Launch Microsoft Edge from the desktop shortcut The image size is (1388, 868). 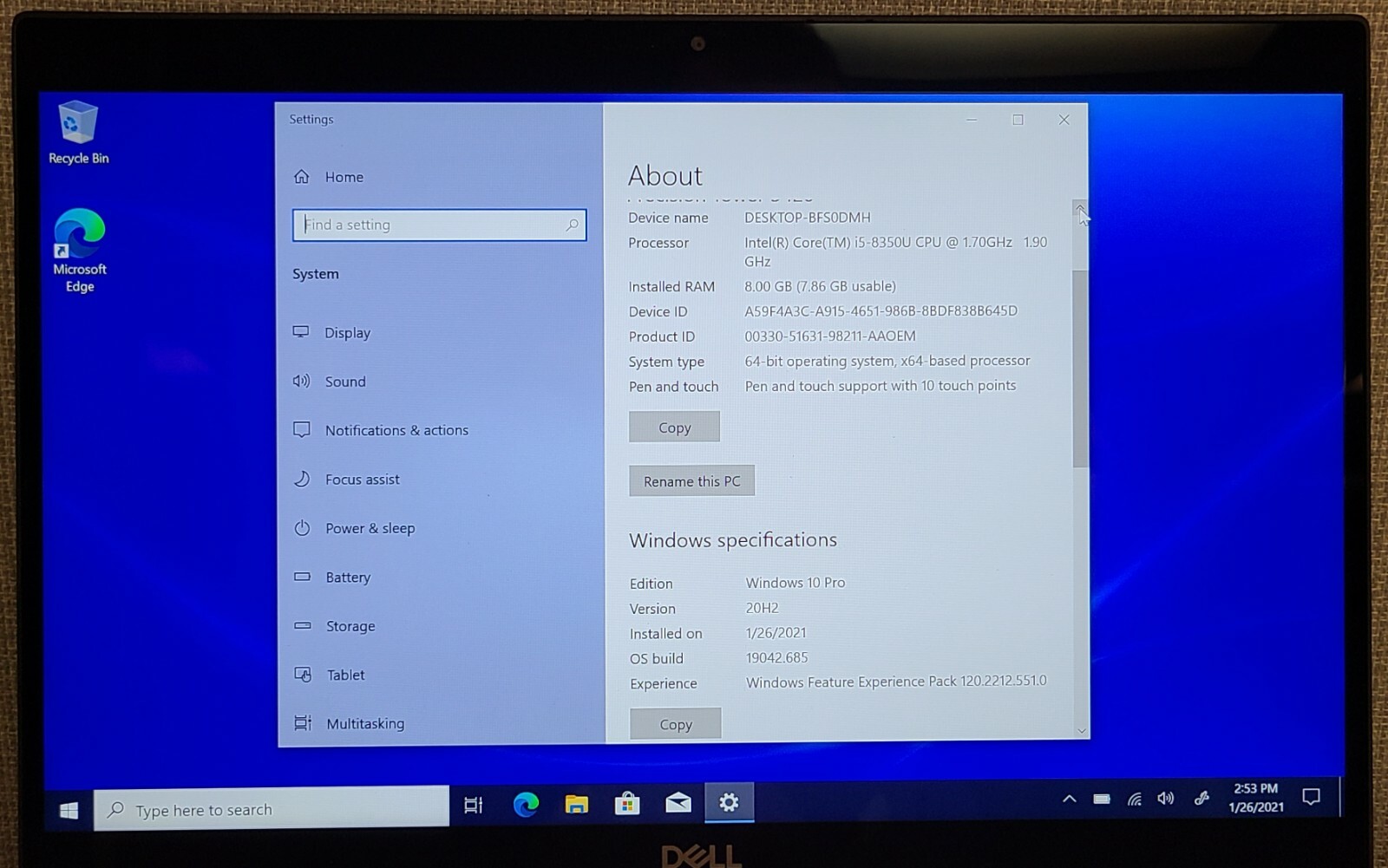(x=79, y=251)
